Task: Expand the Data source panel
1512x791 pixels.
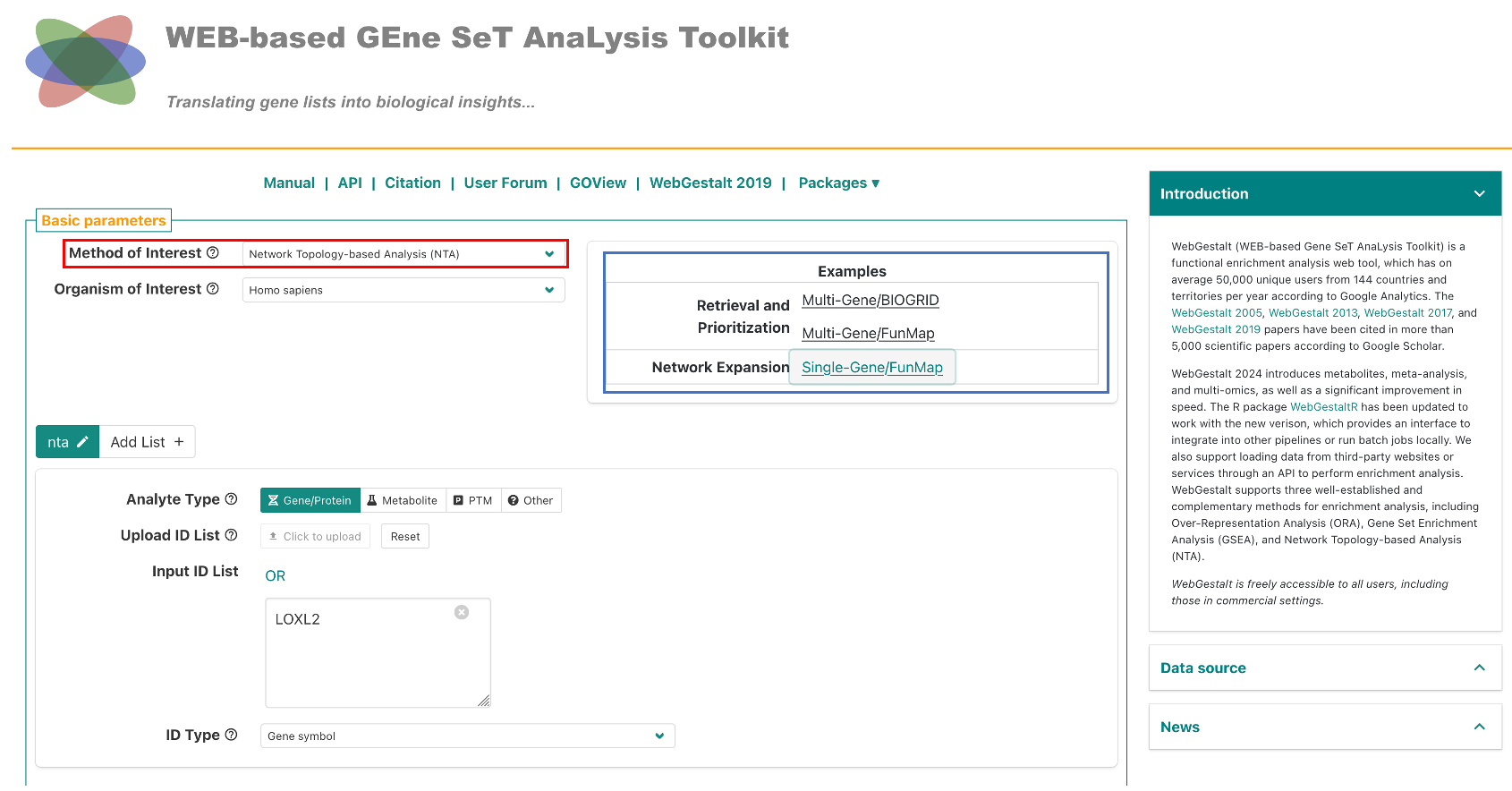Action: point(1325,668)
